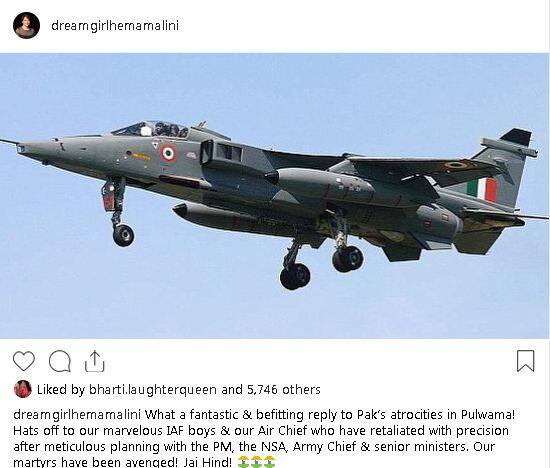The width and height of the screenshot is (550, 468).
Task: Click the fighter jet photo
Action: click(274, 196)
